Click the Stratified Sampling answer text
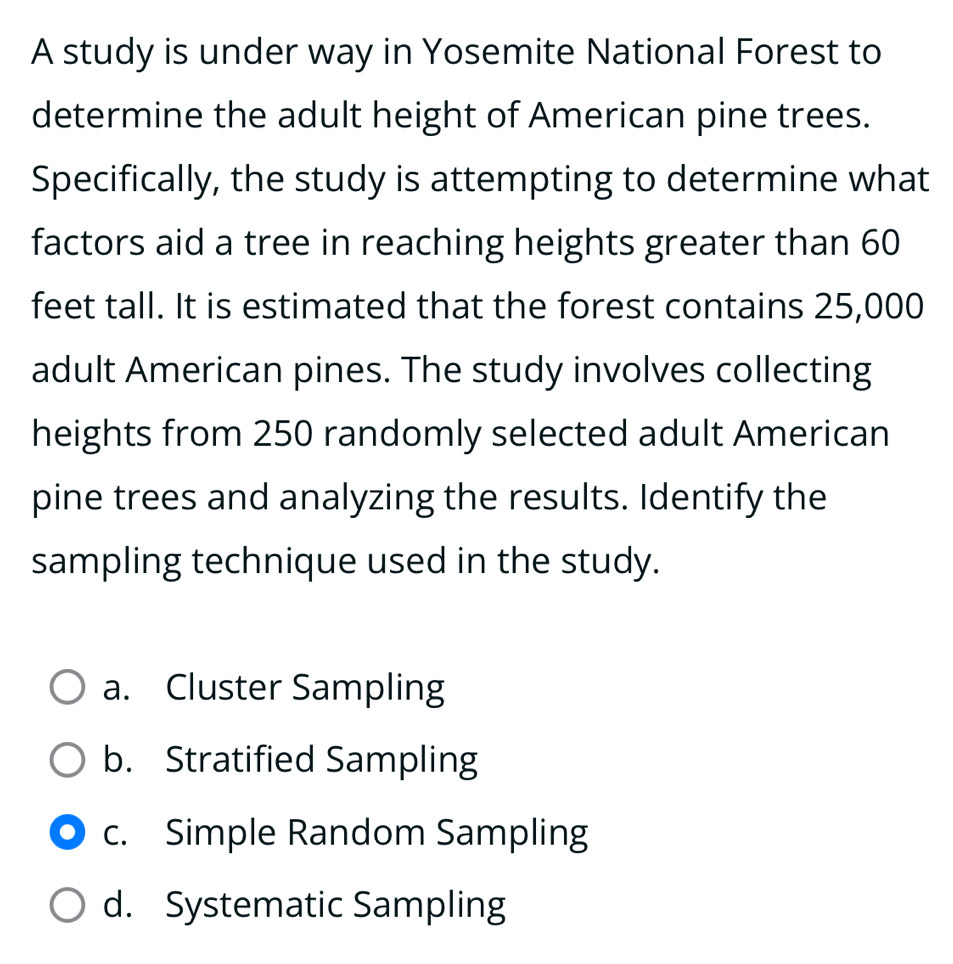The height and width of the screenshot is (964, 953). click(321, 760)
